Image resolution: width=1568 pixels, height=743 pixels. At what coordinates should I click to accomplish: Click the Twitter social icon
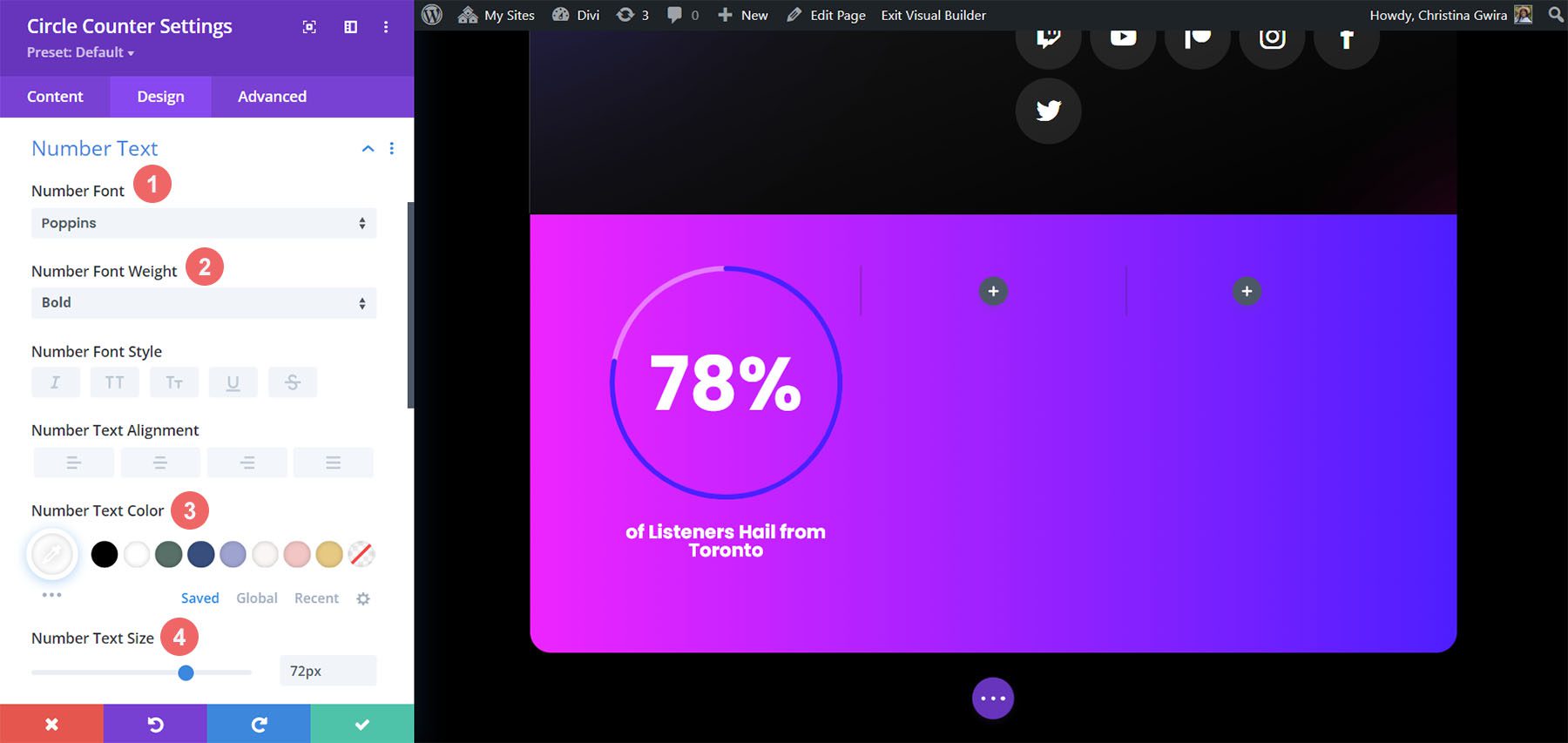tap(1048, 111)
